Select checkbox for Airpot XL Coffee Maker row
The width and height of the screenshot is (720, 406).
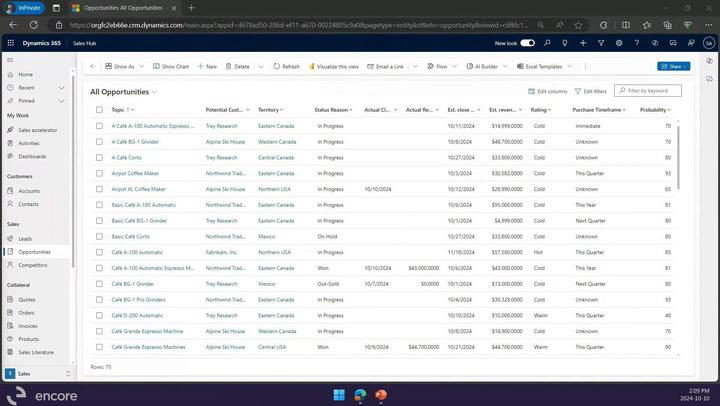click(99, 189)
